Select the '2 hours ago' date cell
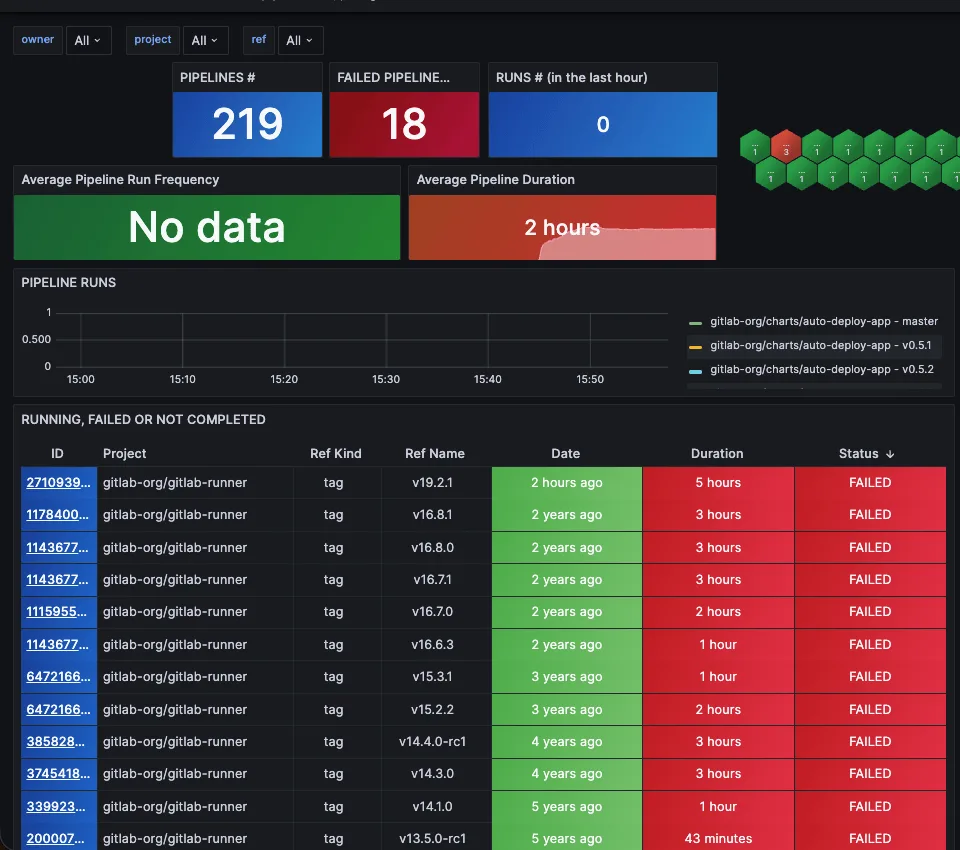The height and width of the screenshot is (850, 960). pyautogui.click(x=567, y=483)
